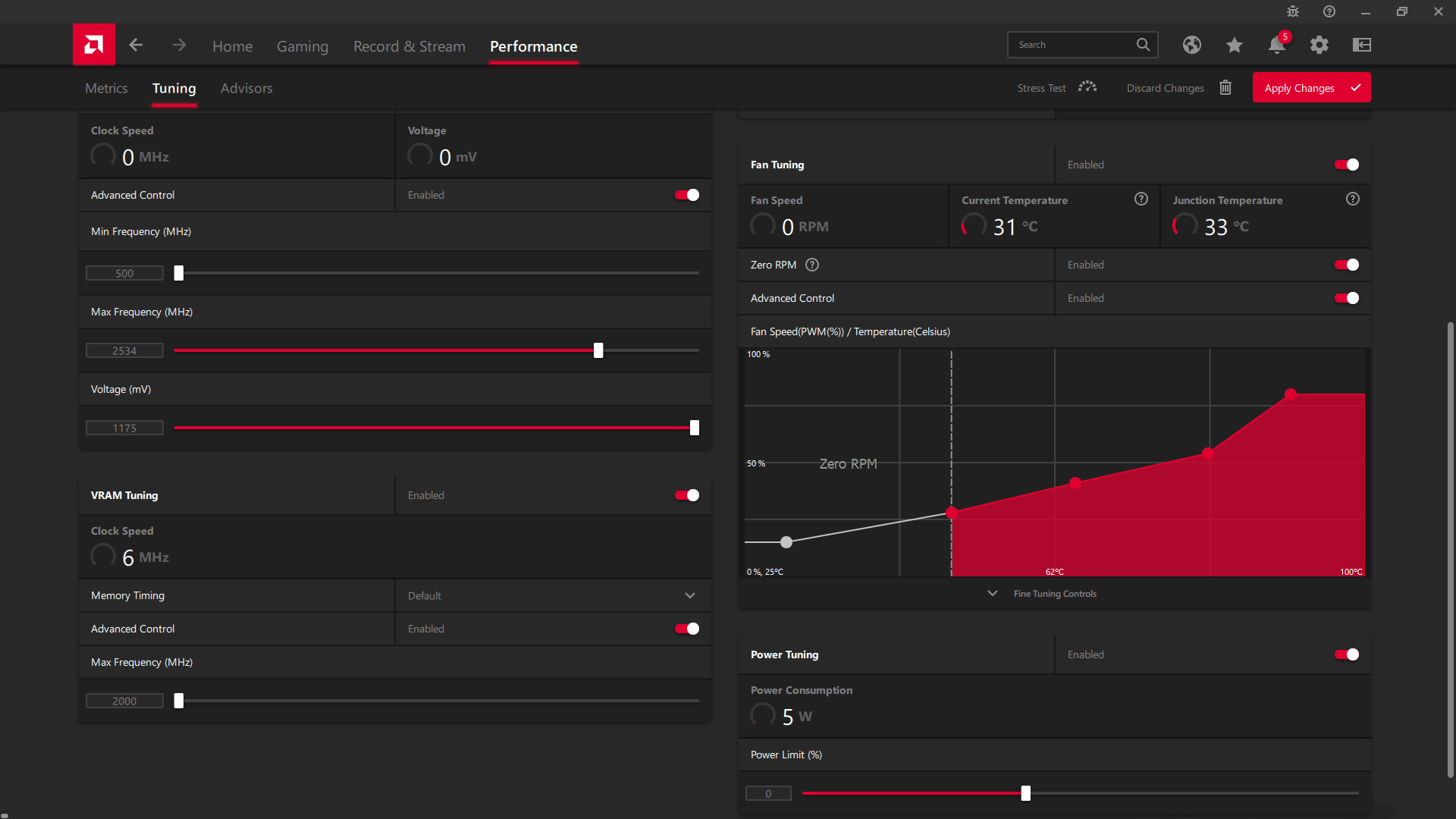Disable Power Tuning switch
Screen dimensions: 1456x819
1347,654
